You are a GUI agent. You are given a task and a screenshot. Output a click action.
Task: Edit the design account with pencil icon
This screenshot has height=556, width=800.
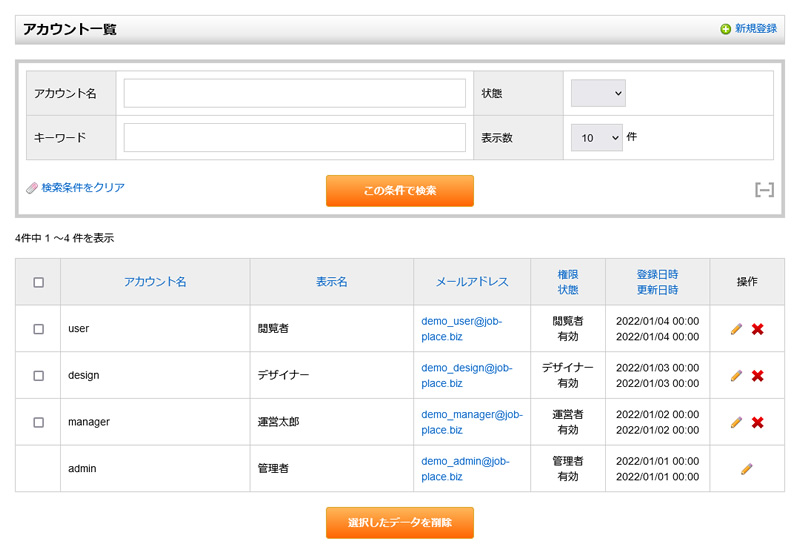click(x=736, y=376)
